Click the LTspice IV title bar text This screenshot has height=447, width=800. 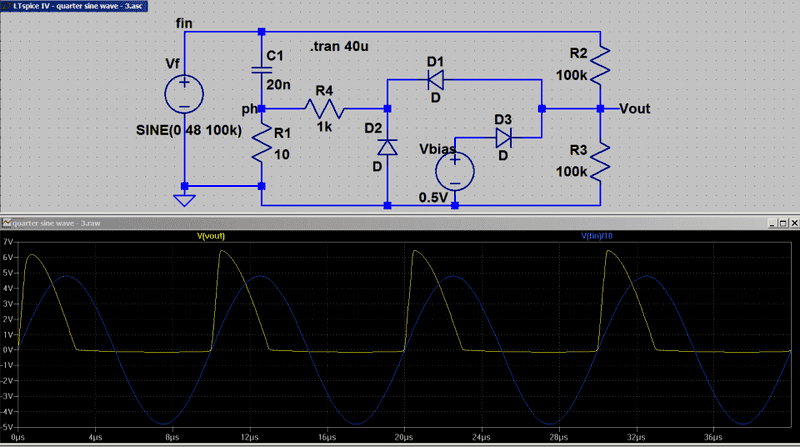click(78, 6)
